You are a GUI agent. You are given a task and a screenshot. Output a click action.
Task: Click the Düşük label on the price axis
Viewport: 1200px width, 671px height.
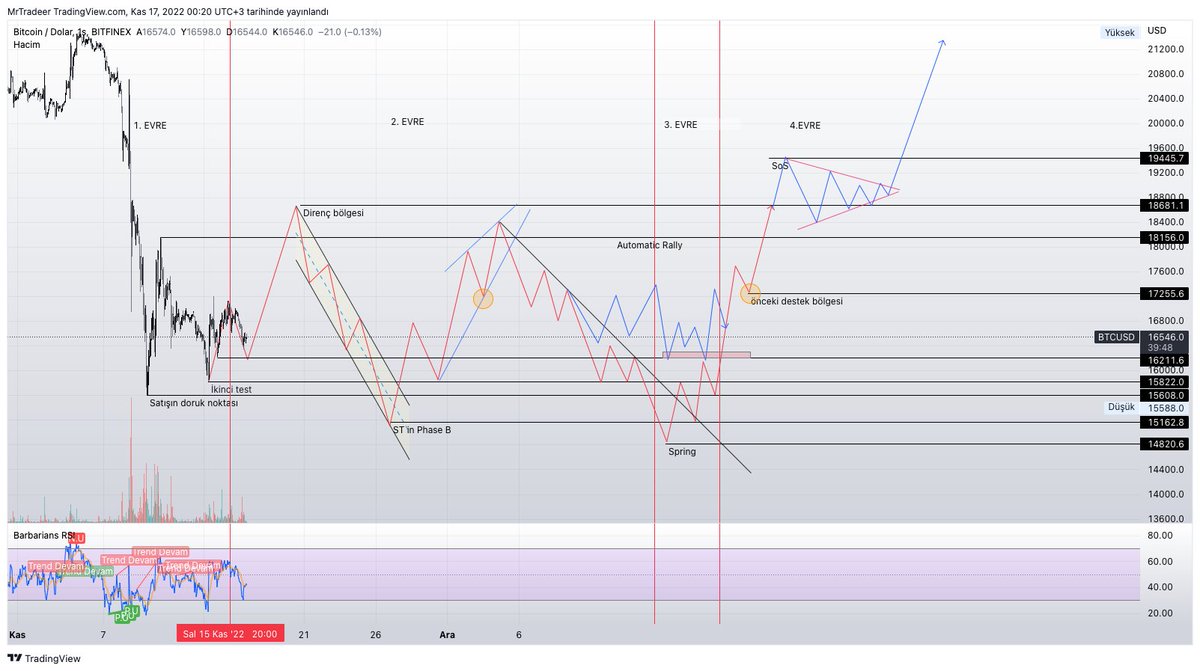point(1119,407)
